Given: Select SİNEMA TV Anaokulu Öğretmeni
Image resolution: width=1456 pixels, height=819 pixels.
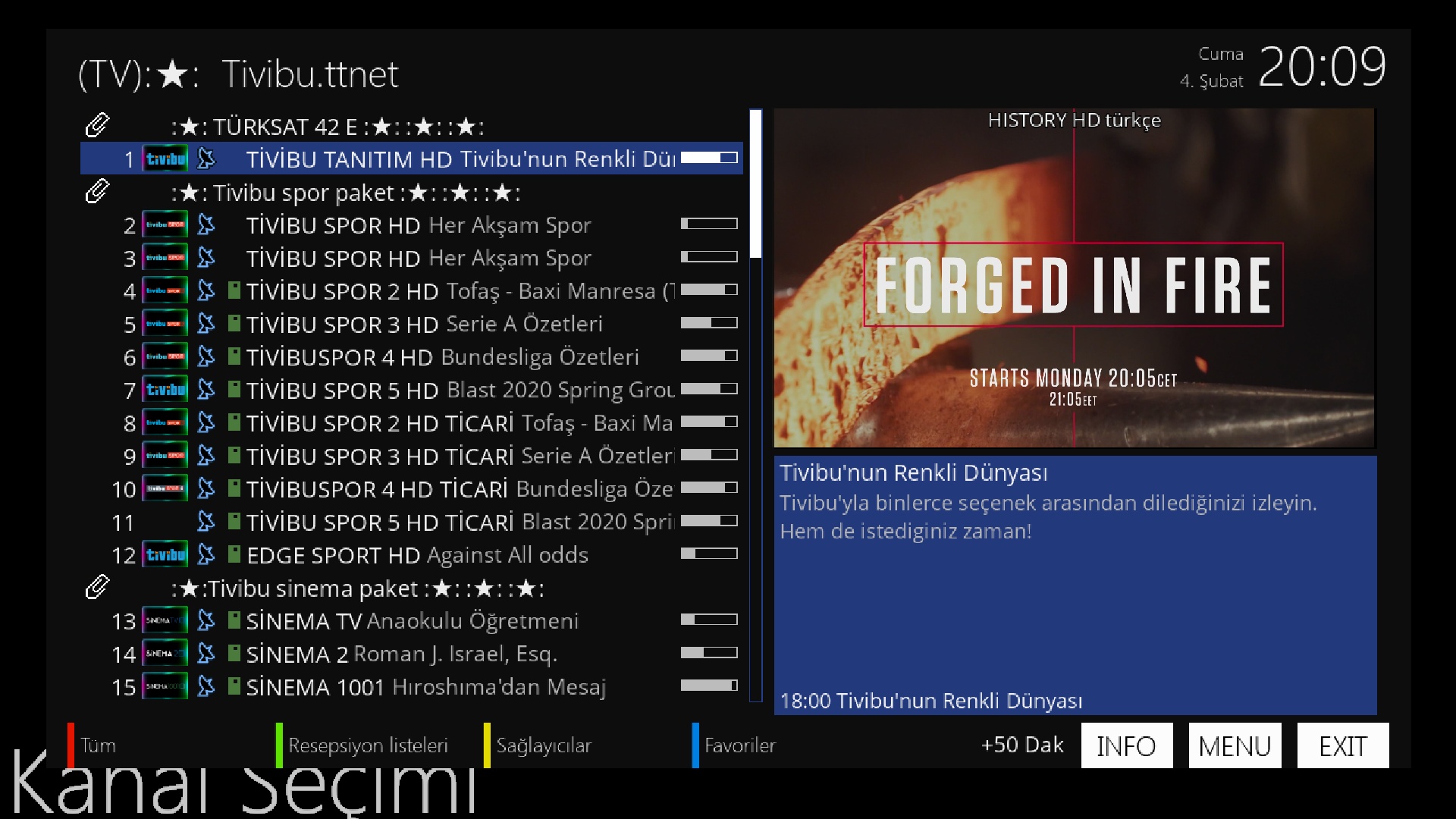Looking at the screenshot, I should [x=412, y=620].
